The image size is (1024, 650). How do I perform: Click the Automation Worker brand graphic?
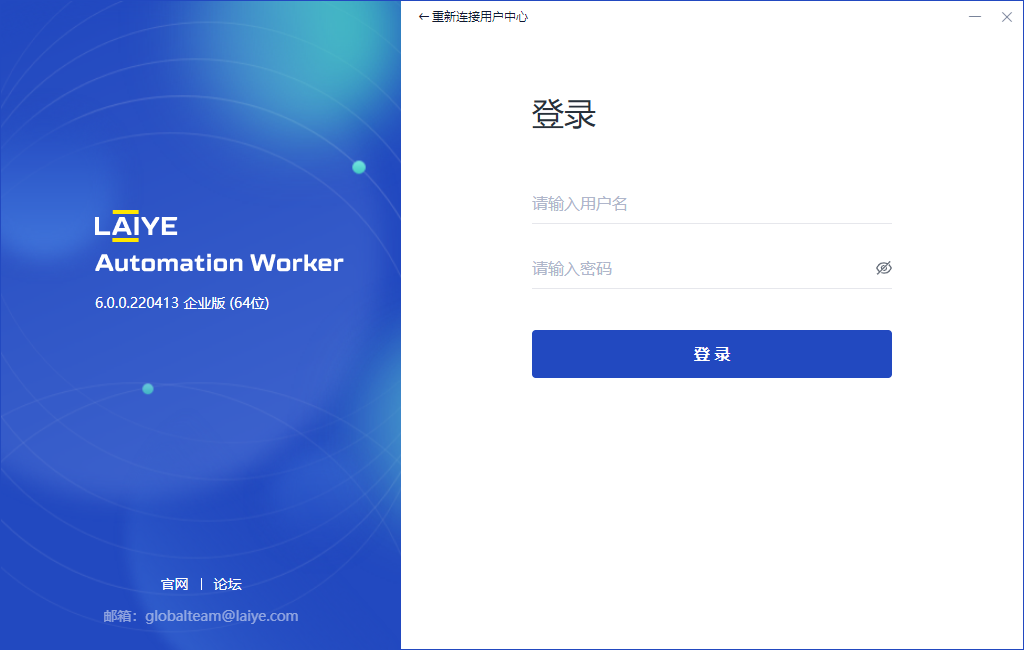click(218, 263)
